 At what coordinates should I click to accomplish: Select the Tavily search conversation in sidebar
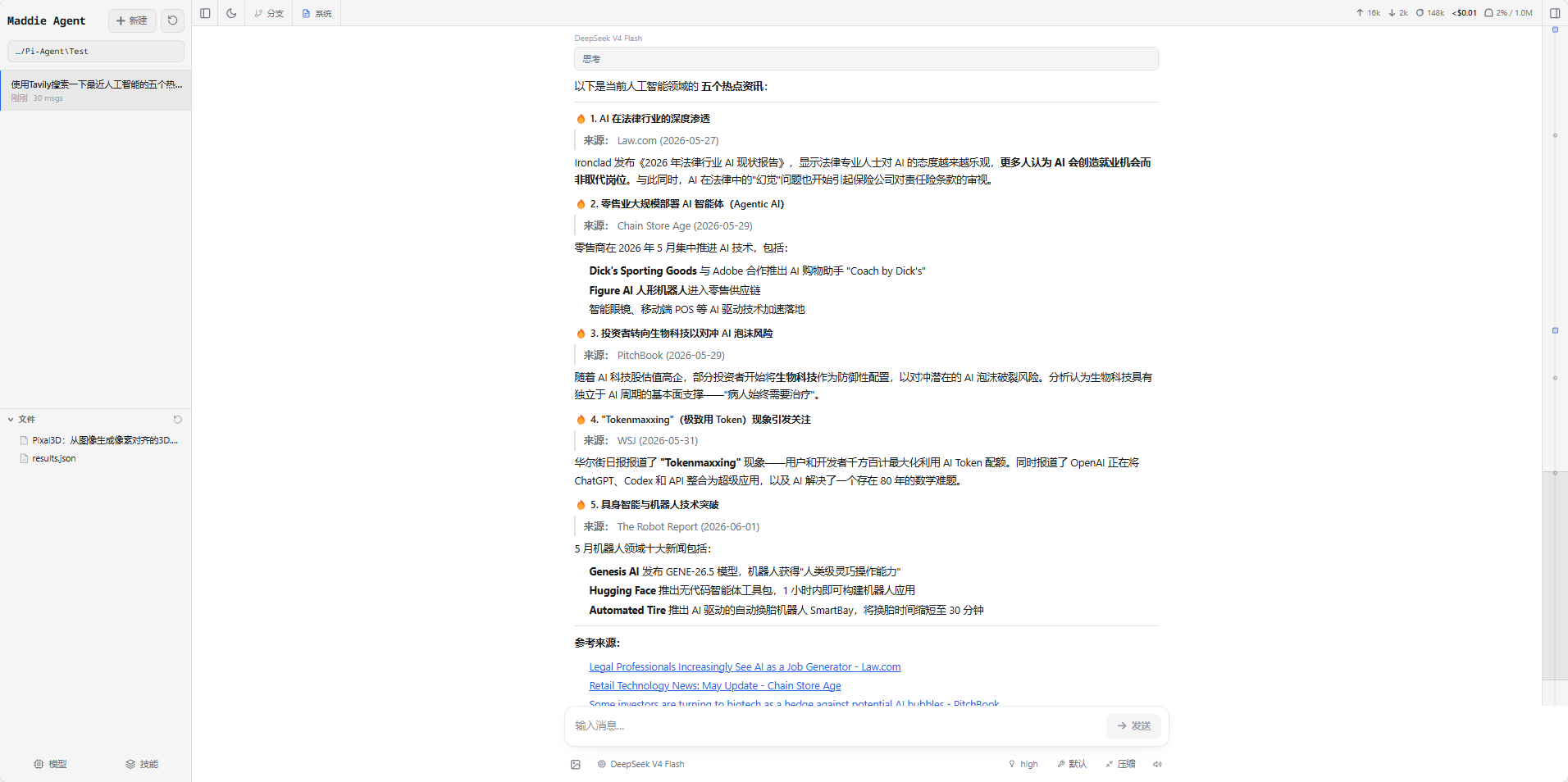96,90
